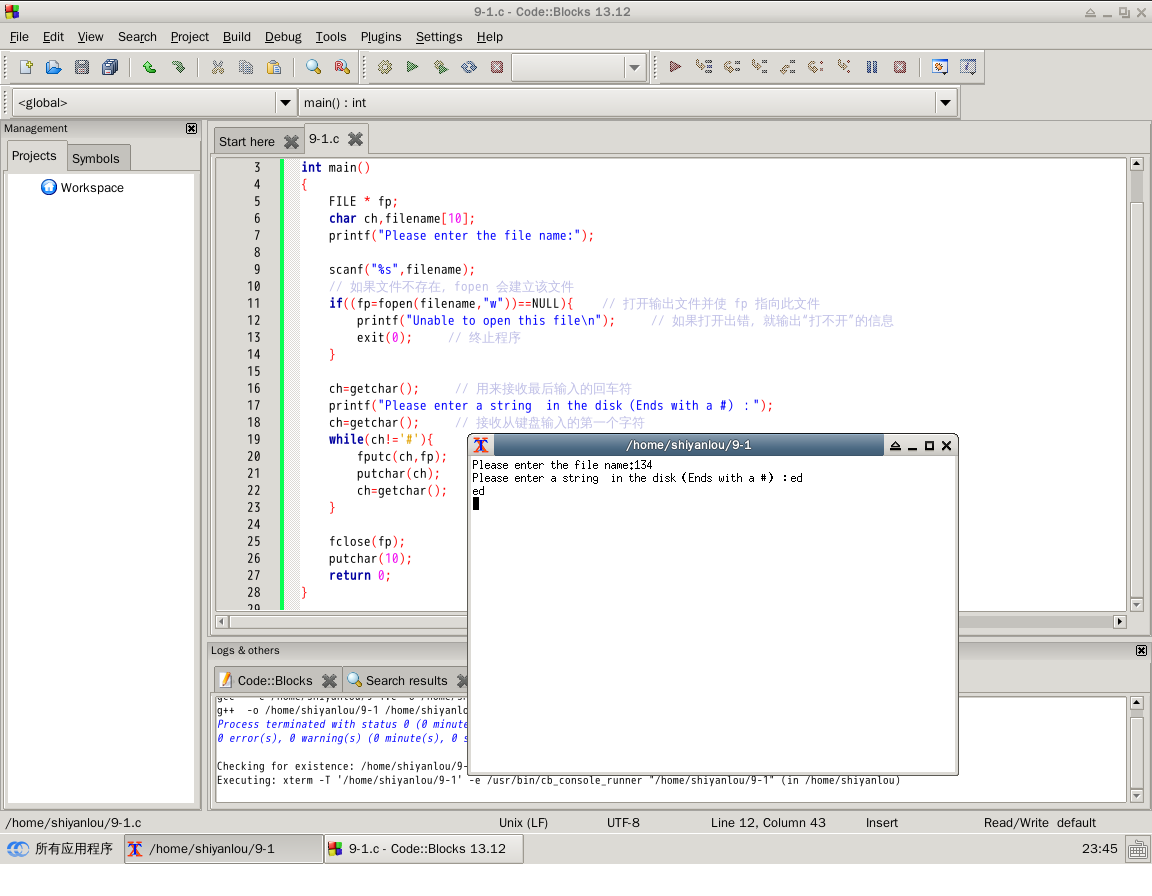Click the 所有应用程序 applications menu button
1152x896 pixels.
coord(61,849)
